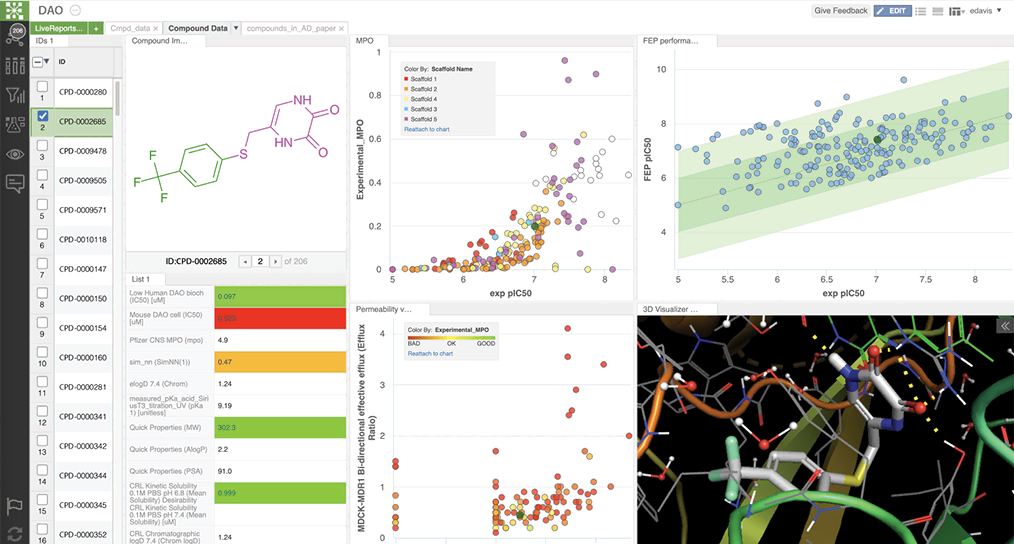Click the flag icon in left sidebar
1014x544 pixels.
pyautogui.click(x=16, y=506)
